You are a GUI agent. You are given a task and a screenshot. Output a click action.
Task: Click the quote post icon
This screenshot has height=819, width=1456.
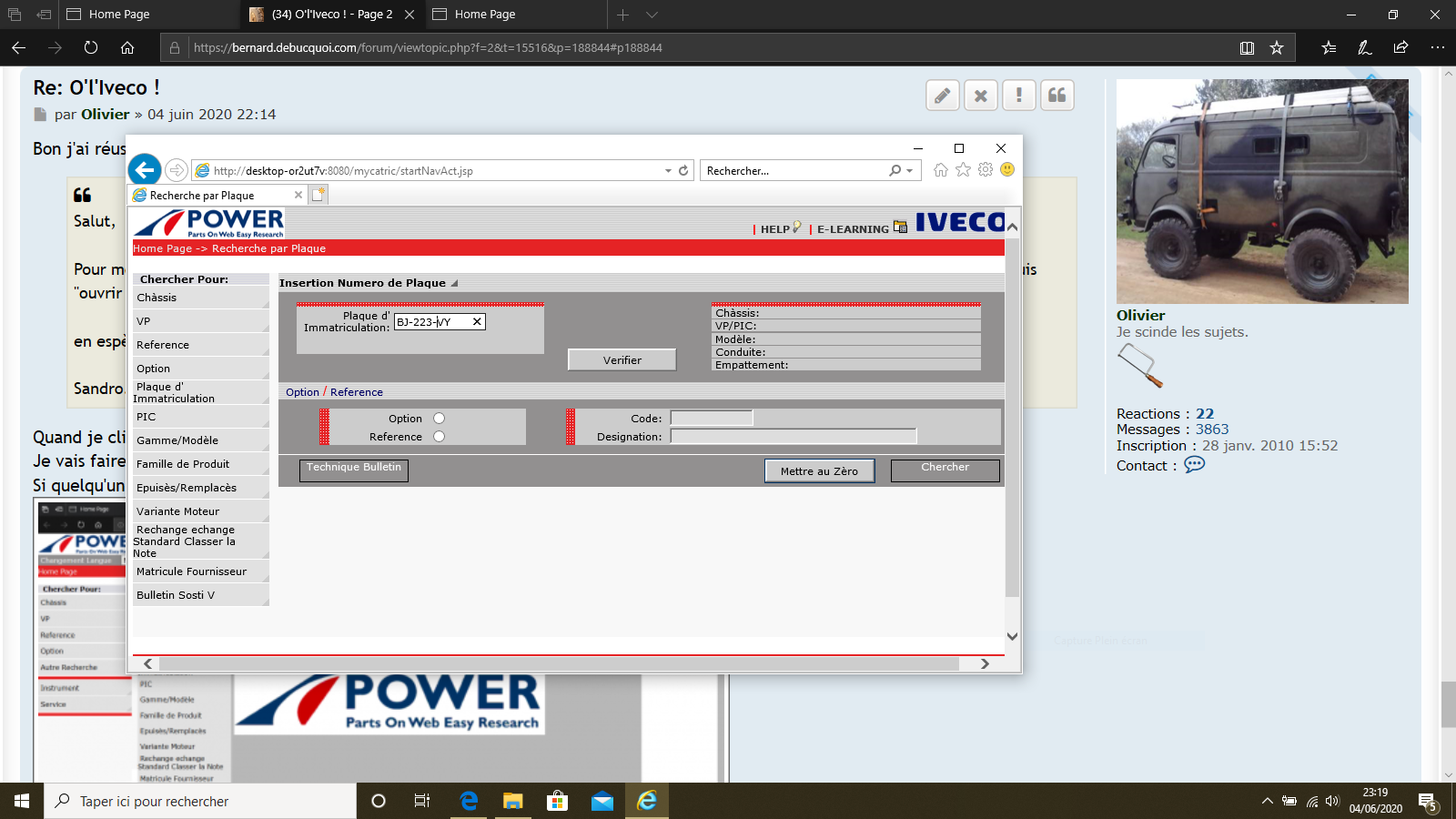click(1057, 96)
